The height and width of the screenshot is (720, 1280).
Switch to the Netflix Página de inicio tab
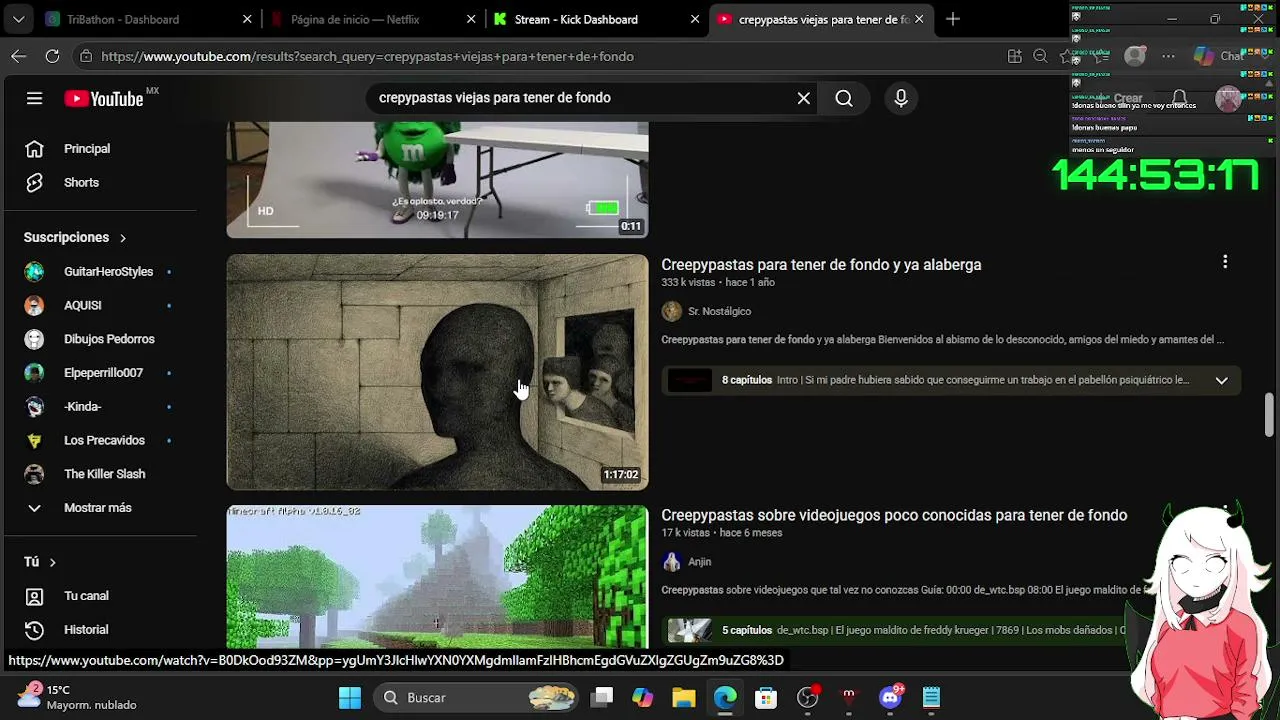click(x=369, y=19)
